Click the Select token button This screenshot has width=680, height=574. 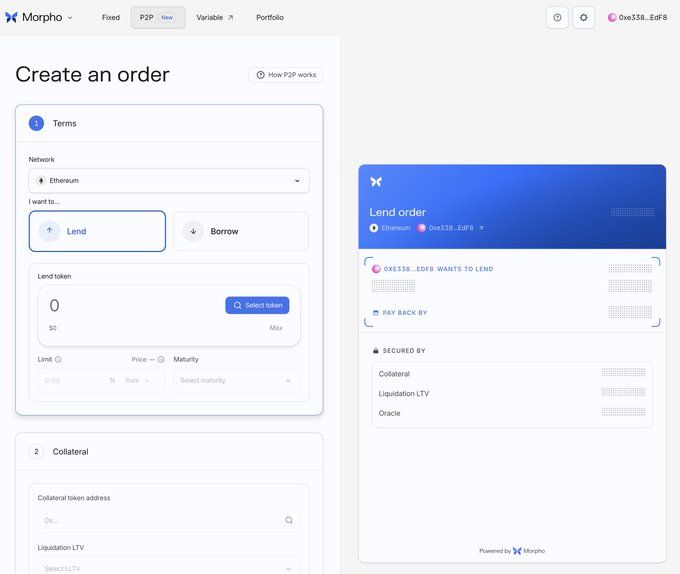(x=257, y=305)
